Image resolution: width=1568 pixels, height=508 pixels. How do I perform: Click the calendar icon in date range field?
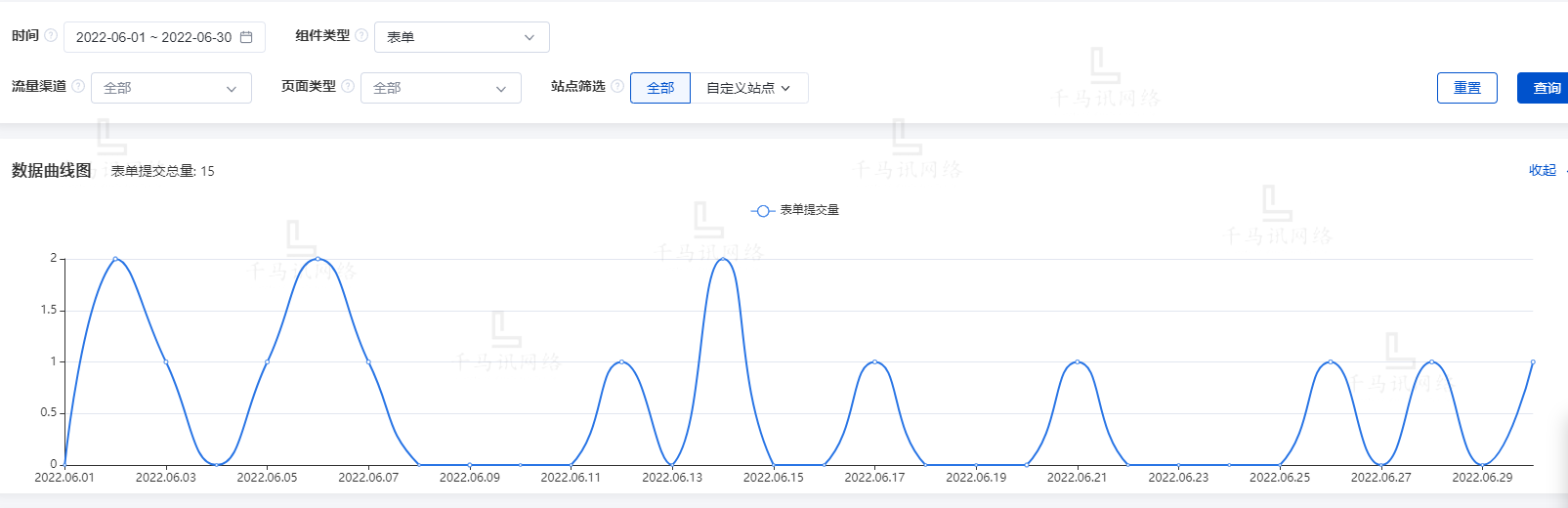click(246, 37)
